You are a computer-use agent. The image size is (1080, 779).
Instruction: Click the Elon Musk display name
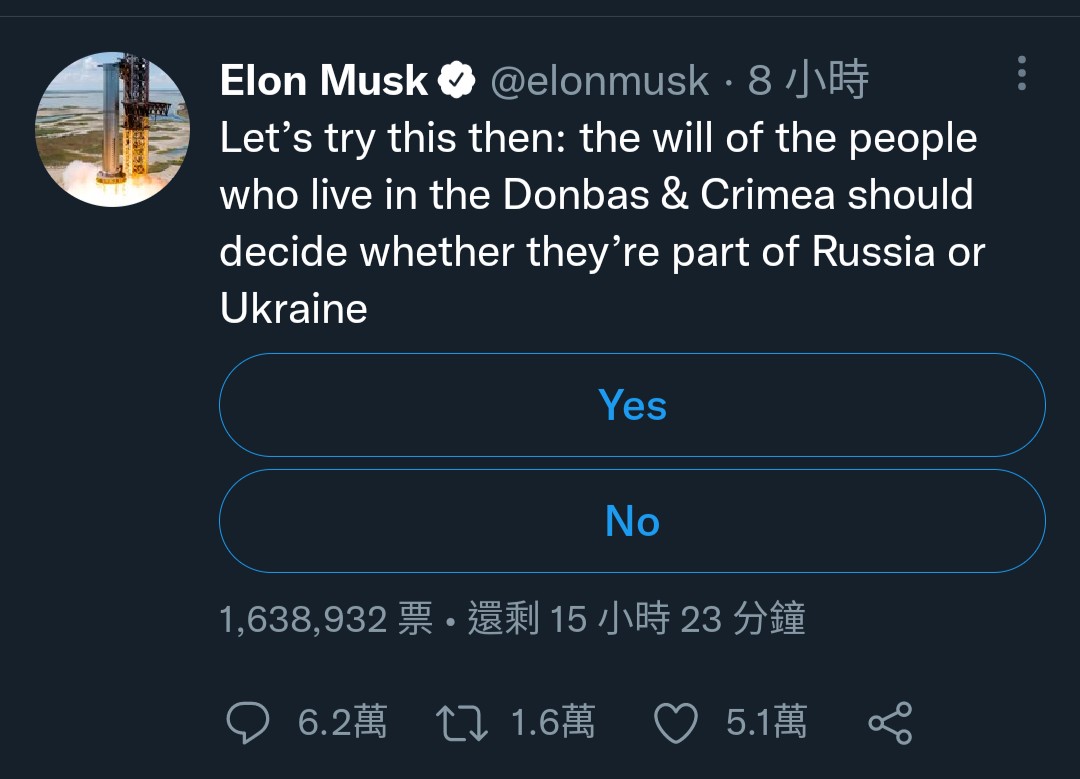[323, 81]
